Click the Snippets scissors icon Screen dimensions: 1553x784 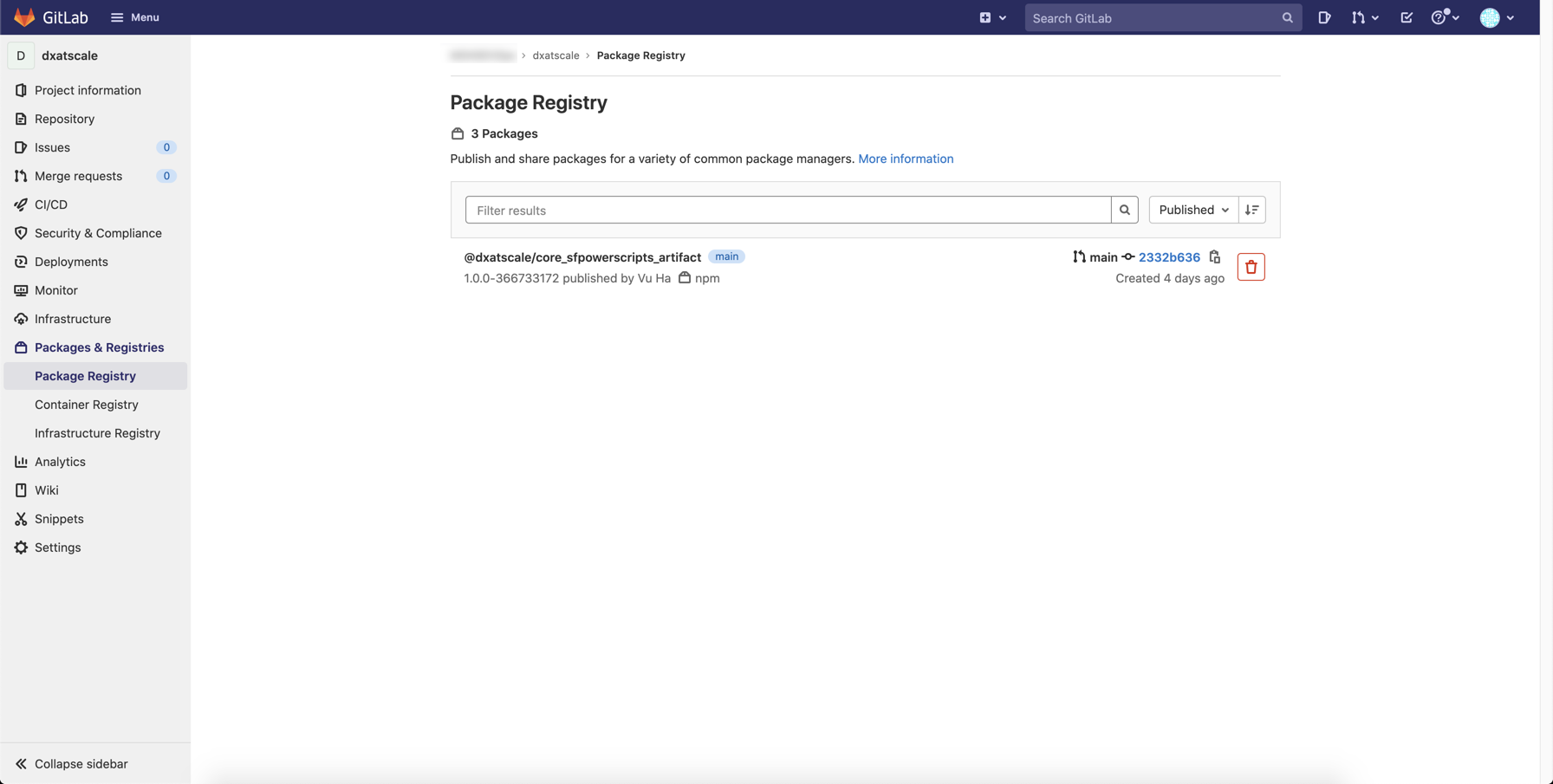pyautogui.click(x=21, y=519)
